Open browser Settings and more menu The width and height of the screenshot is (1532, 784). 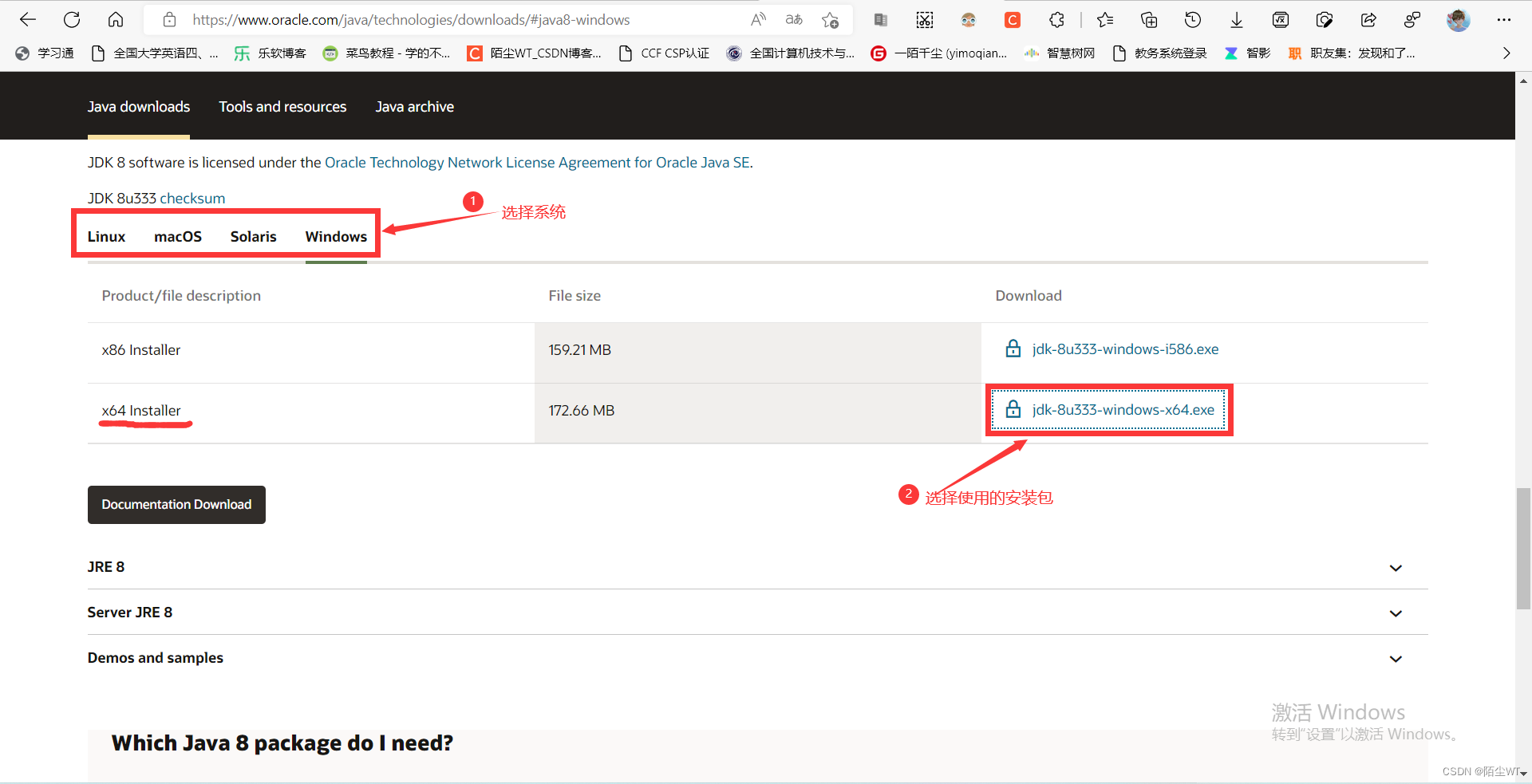tap(1504, 20)
